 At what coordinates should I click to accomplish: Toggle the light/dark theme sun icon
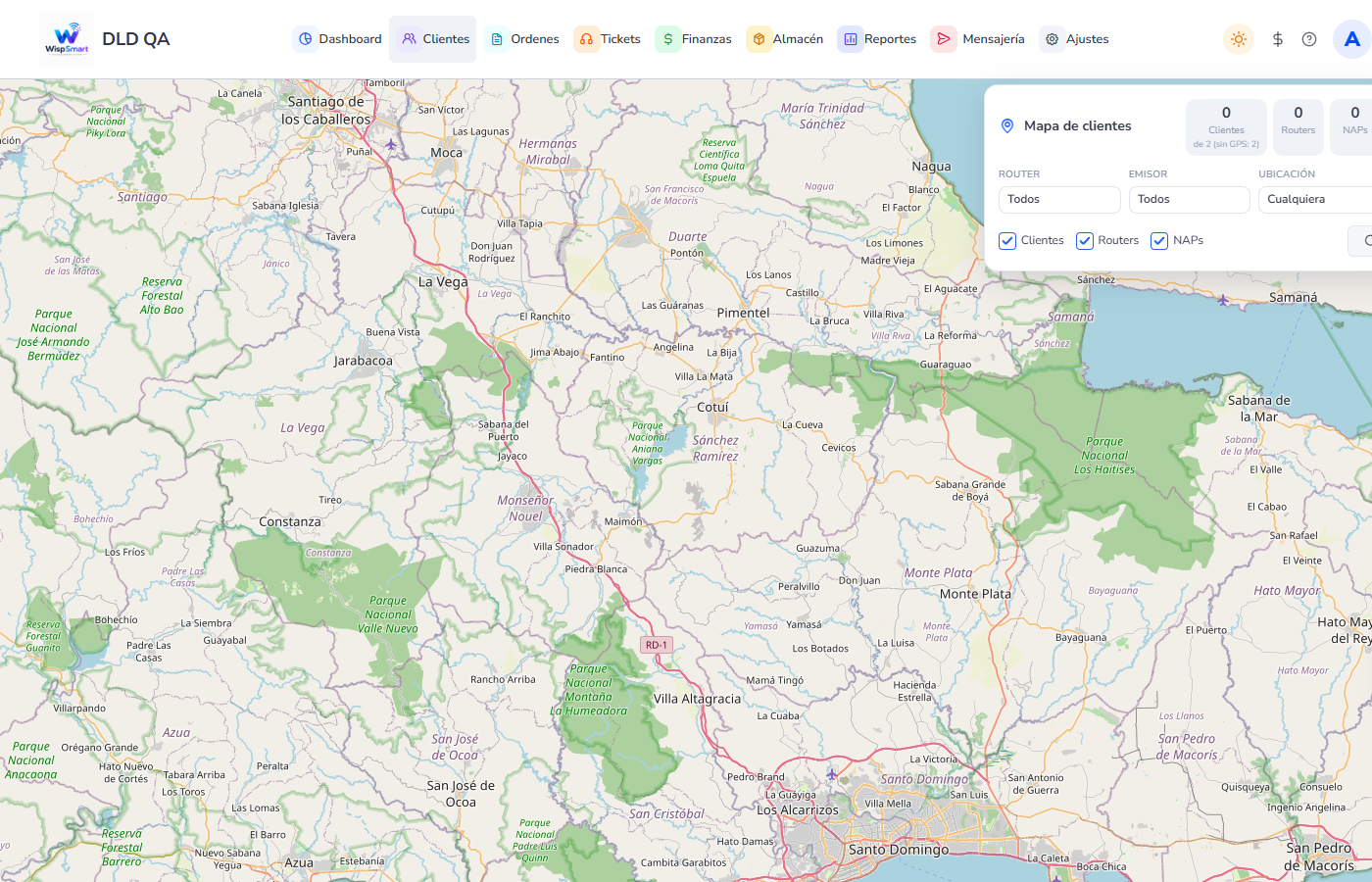click(1239, 39)
